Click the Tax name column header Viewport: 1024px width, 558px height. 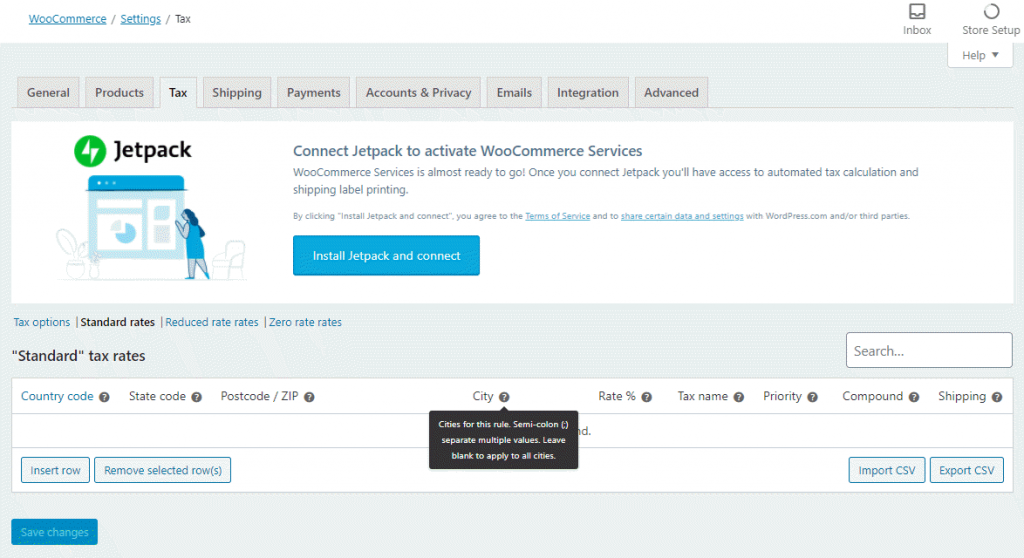point(703,396)
